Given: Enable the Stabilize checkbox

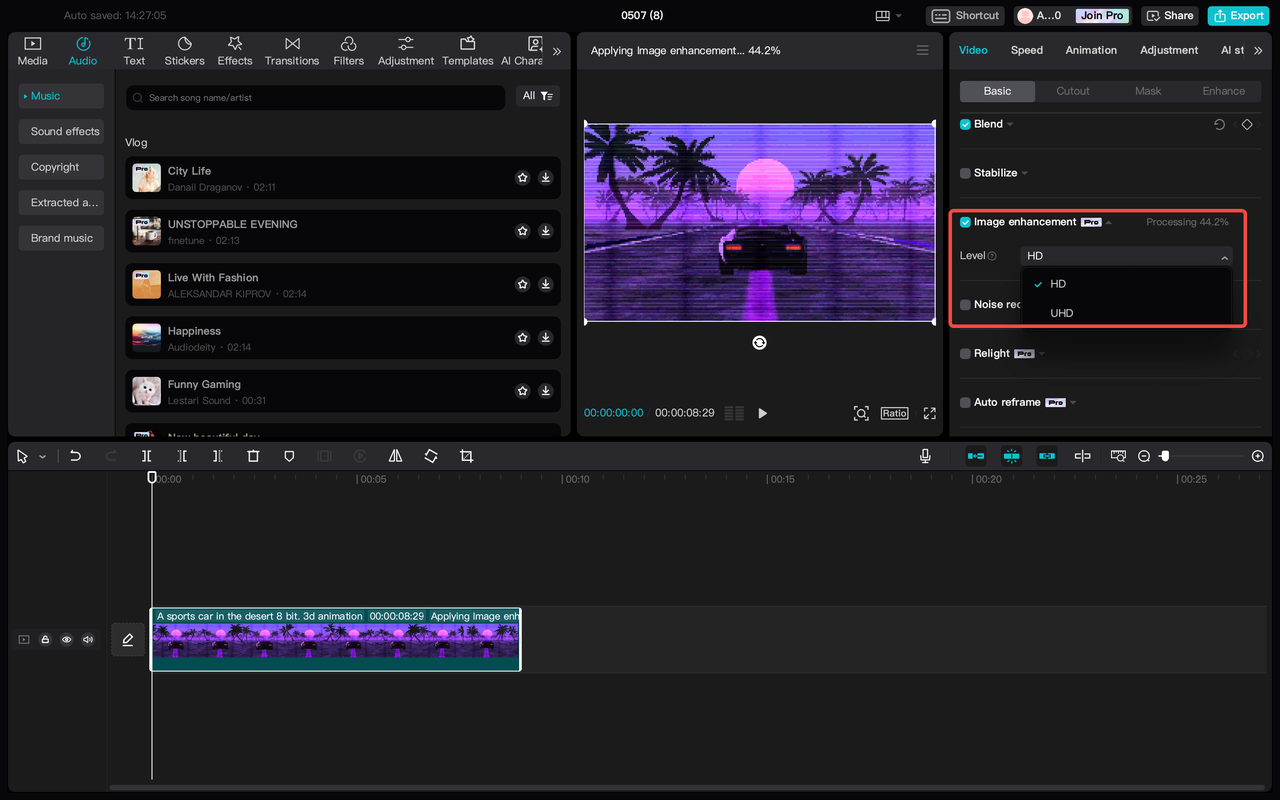Looking at the screenshot, I should tap(965, 173).
